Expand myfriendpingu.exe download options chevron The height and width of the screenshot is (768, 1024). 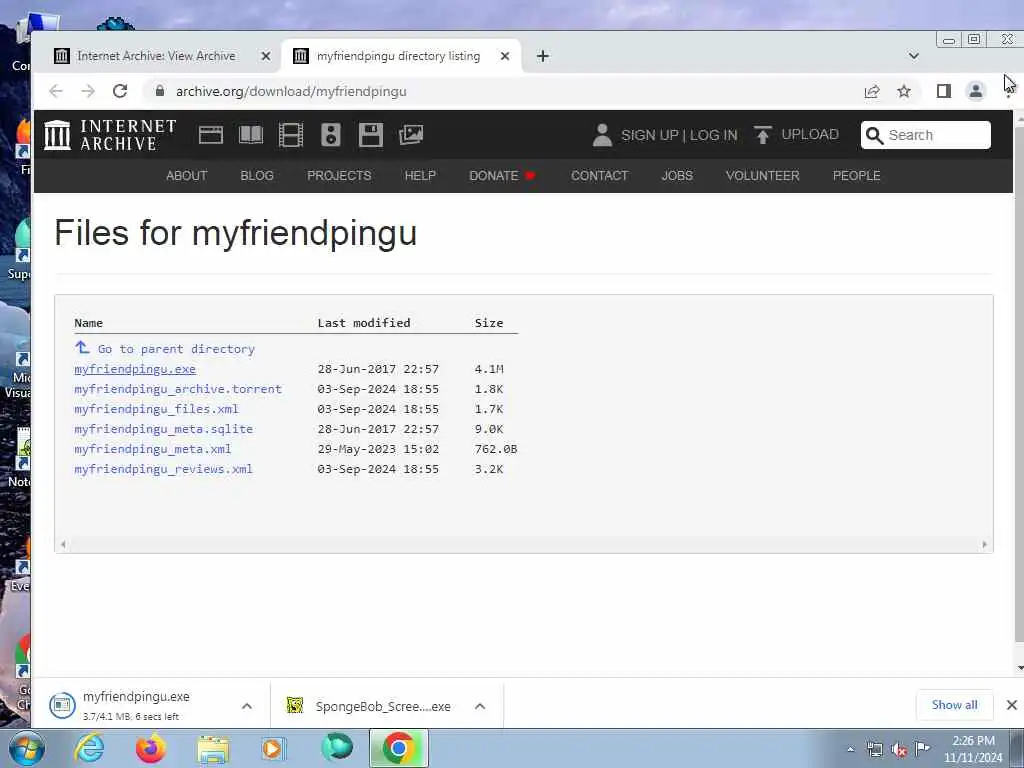point(247,706)
